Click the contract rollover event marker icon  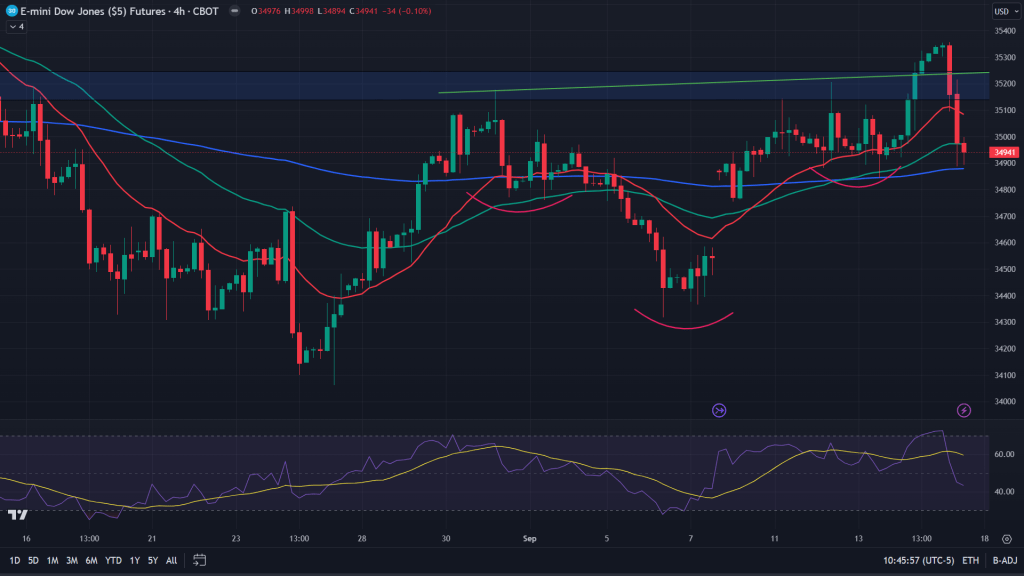tap(718, 410)
